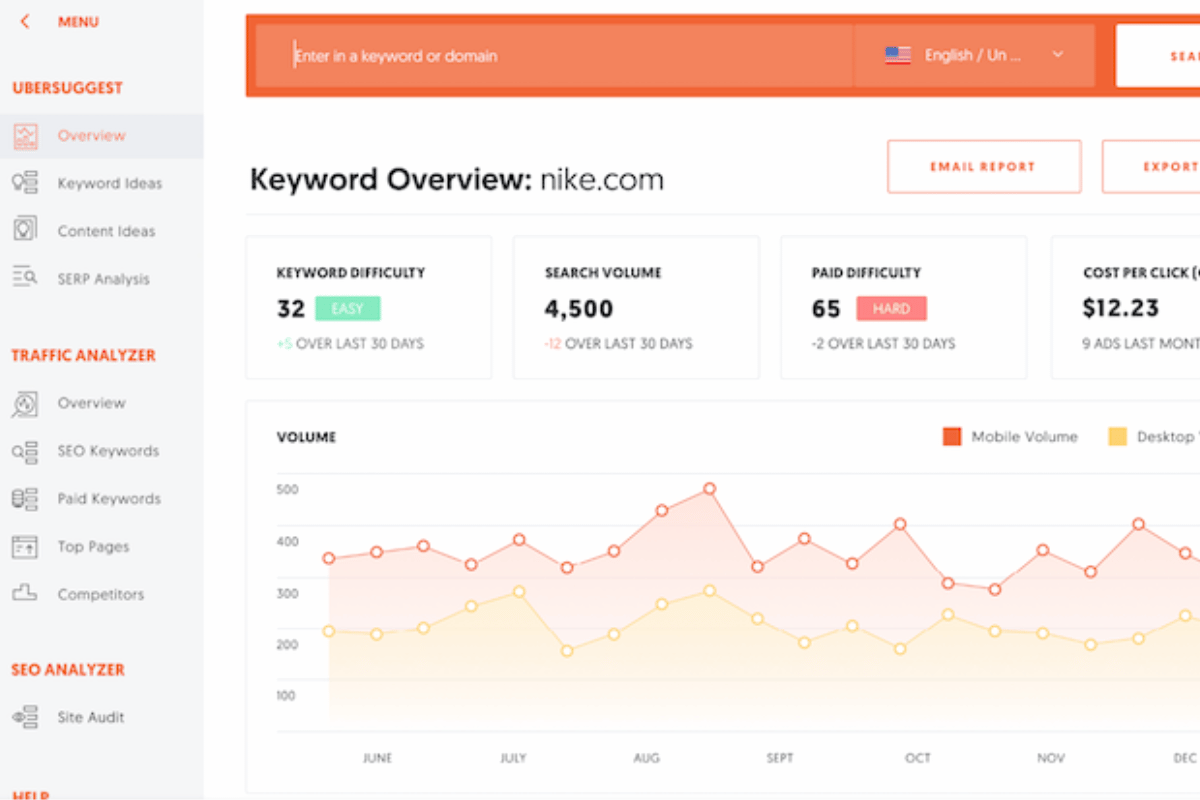Go to Content Ideas

106,231
